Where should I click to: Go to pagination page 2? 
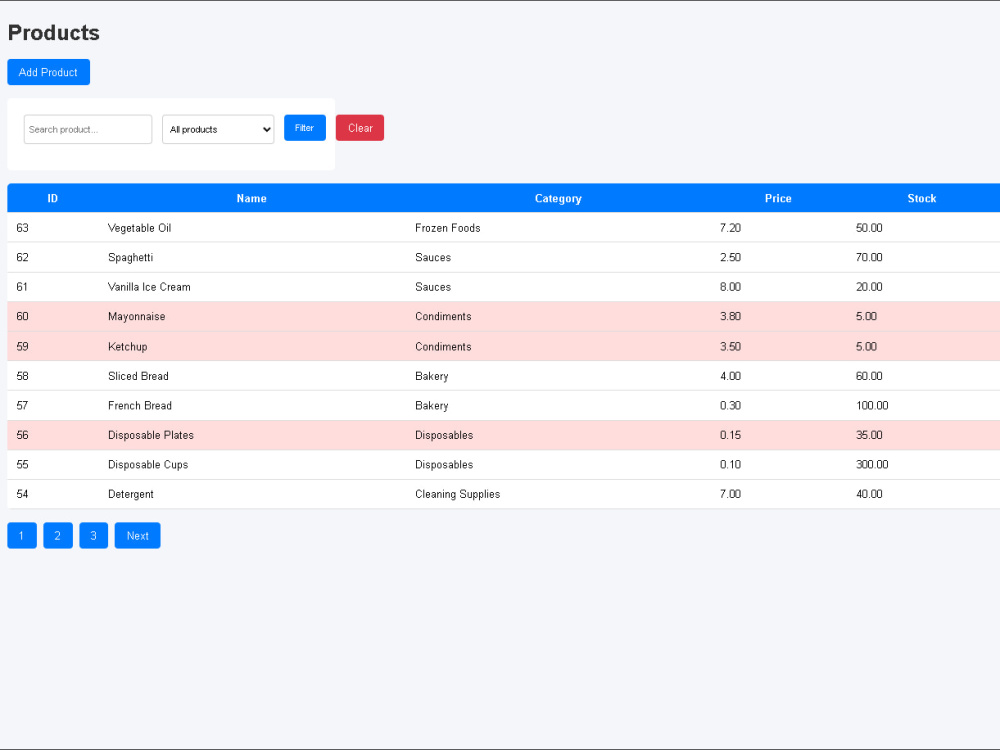point(58,536)
